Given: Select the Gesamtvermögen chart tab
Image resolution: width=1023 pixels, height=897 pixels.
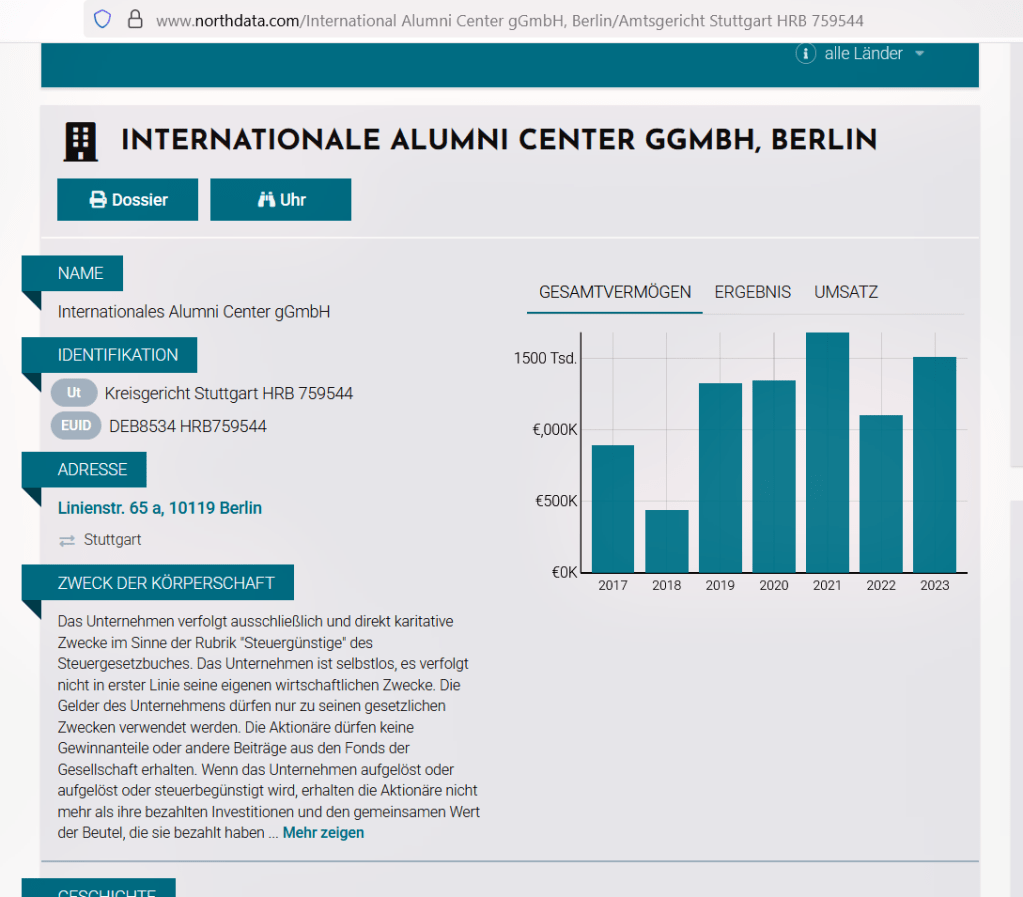Looking at the screenshot, I should click(614, 292).
